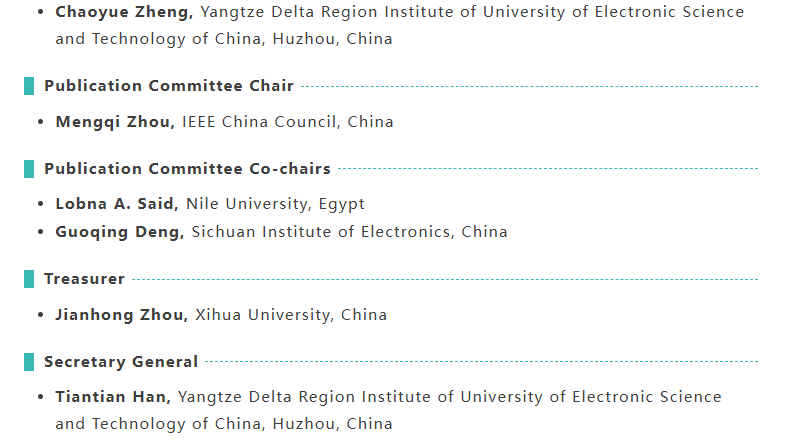Click the name Mengqi Zhou

115,122
